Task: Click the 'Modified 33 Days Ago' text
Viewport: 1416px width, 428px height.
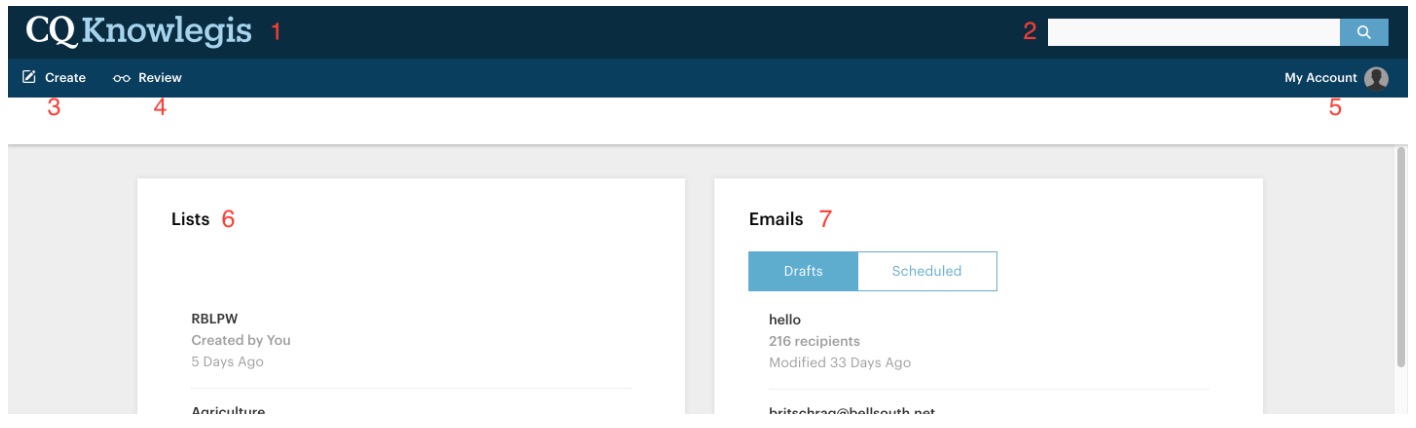Action: tap(839, 362)
